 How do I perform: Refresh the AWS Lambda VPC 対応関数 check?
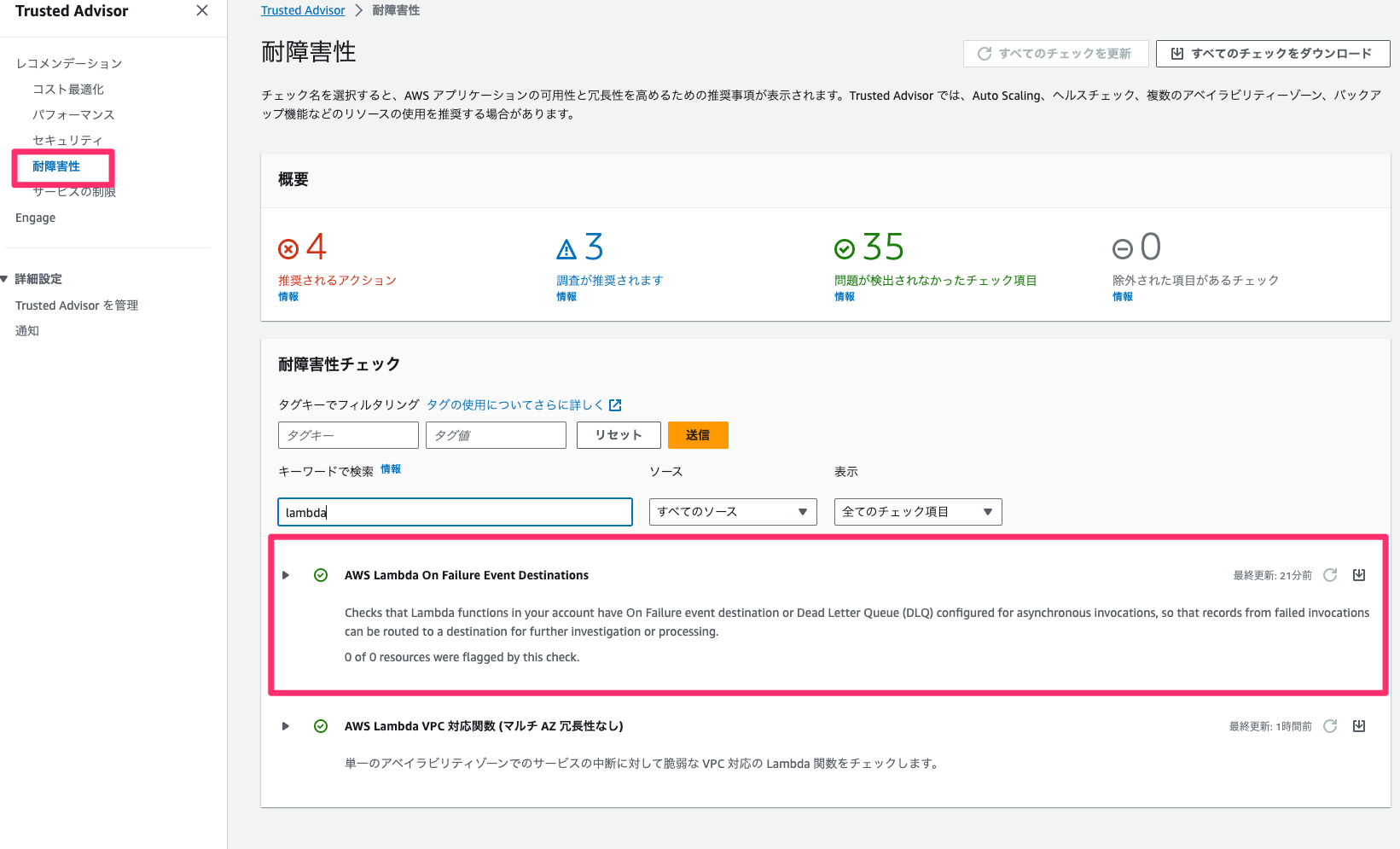pyautogui.click(x=1330, y=725)
